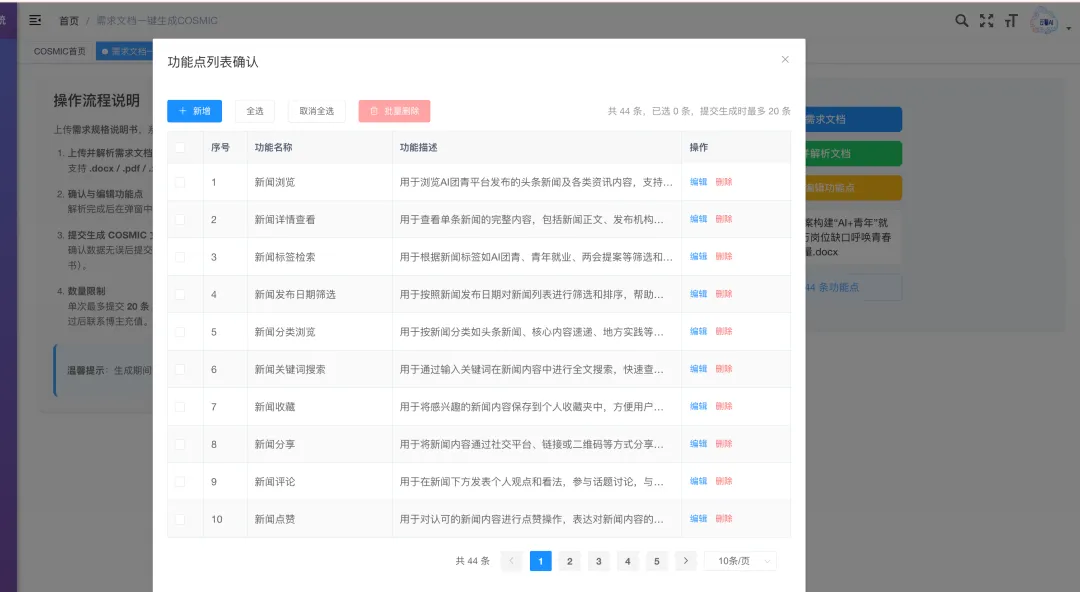1080x592 pixels.
Task: Toggle the header select-all checkbox
Action: [x=180, y=147]
